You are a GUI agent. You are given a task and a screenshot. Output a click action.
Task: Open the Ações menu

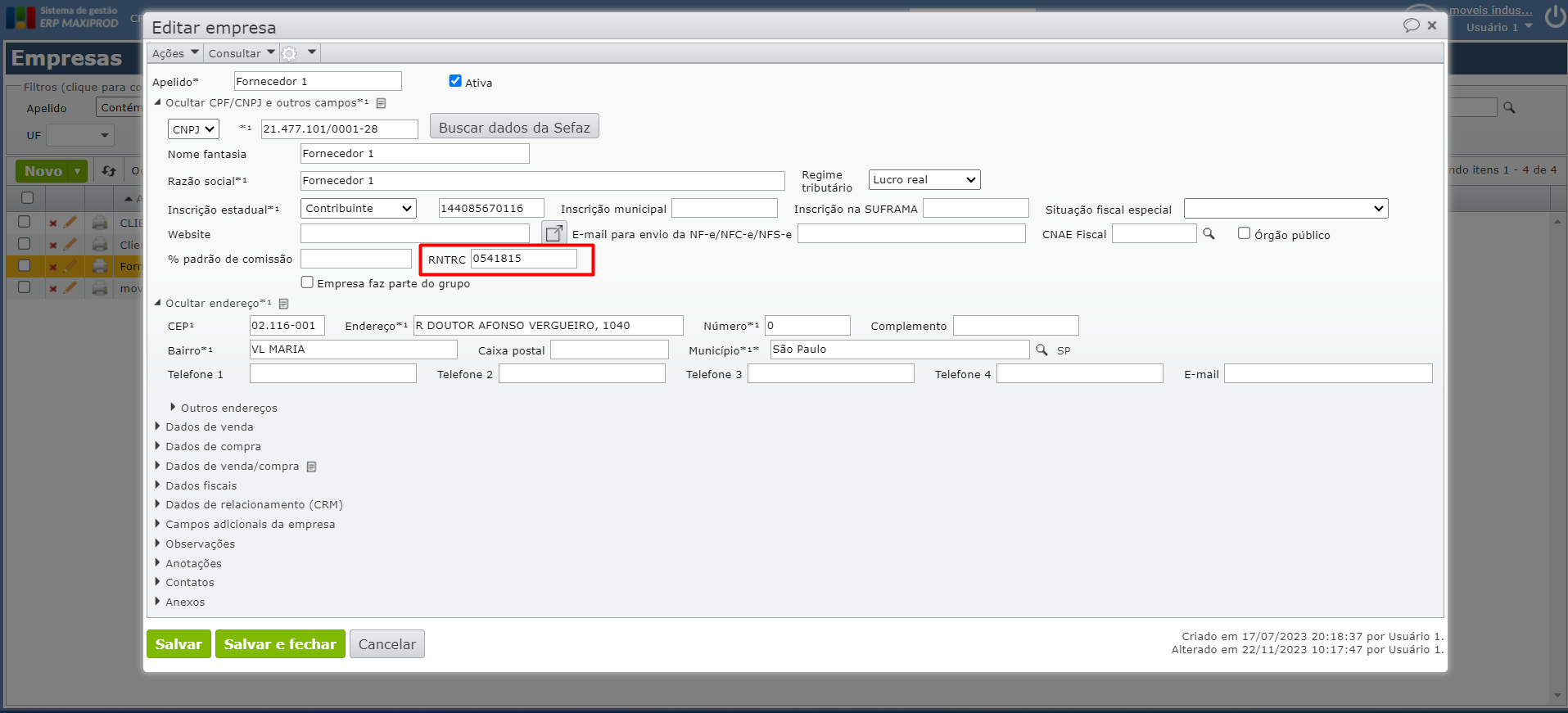pyautogui.click(x=174, y=53)
